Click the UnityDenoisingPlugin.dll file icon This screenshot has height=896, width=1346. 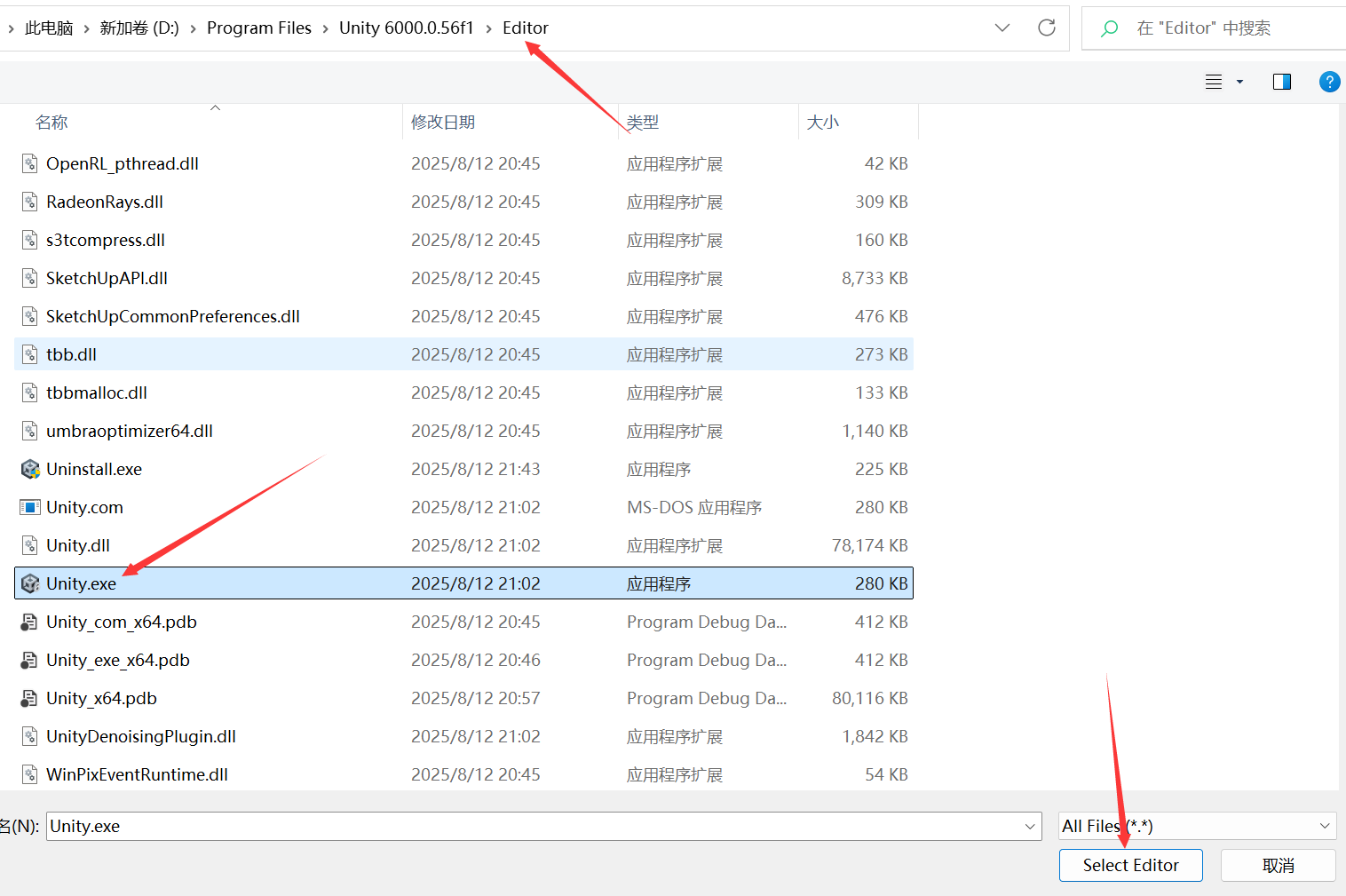[30, 736]
